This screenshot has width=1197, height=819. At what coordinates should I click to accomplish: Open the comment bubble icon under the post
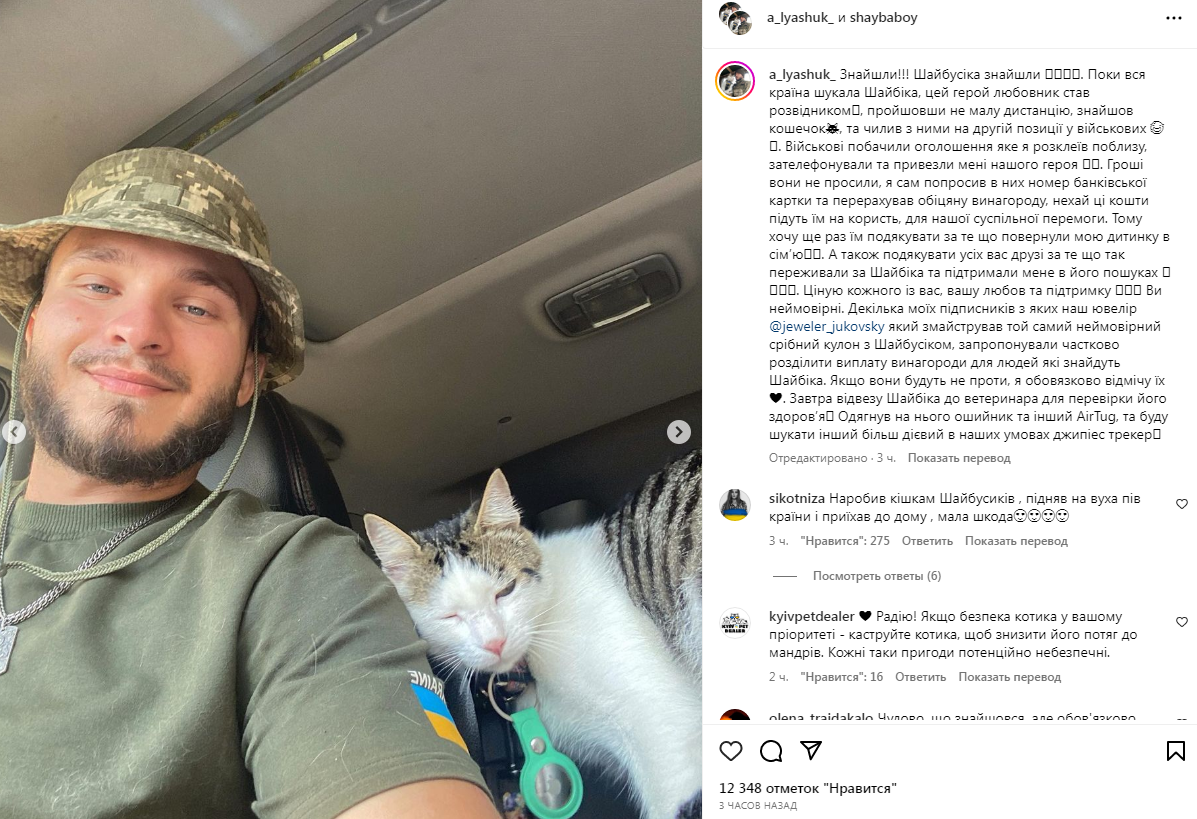coord(771,751)
